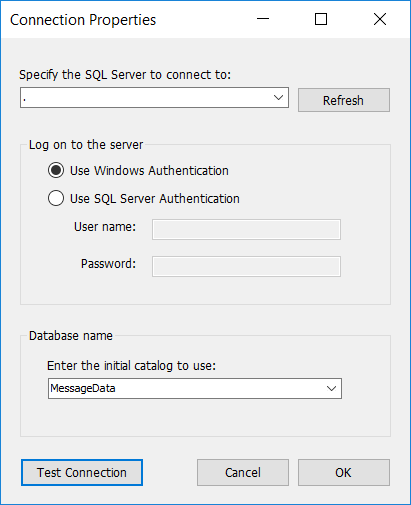Click the MessageData catalog text box
Image resolution: width=411 pixels, height=505 pixels.
(185, 388)
